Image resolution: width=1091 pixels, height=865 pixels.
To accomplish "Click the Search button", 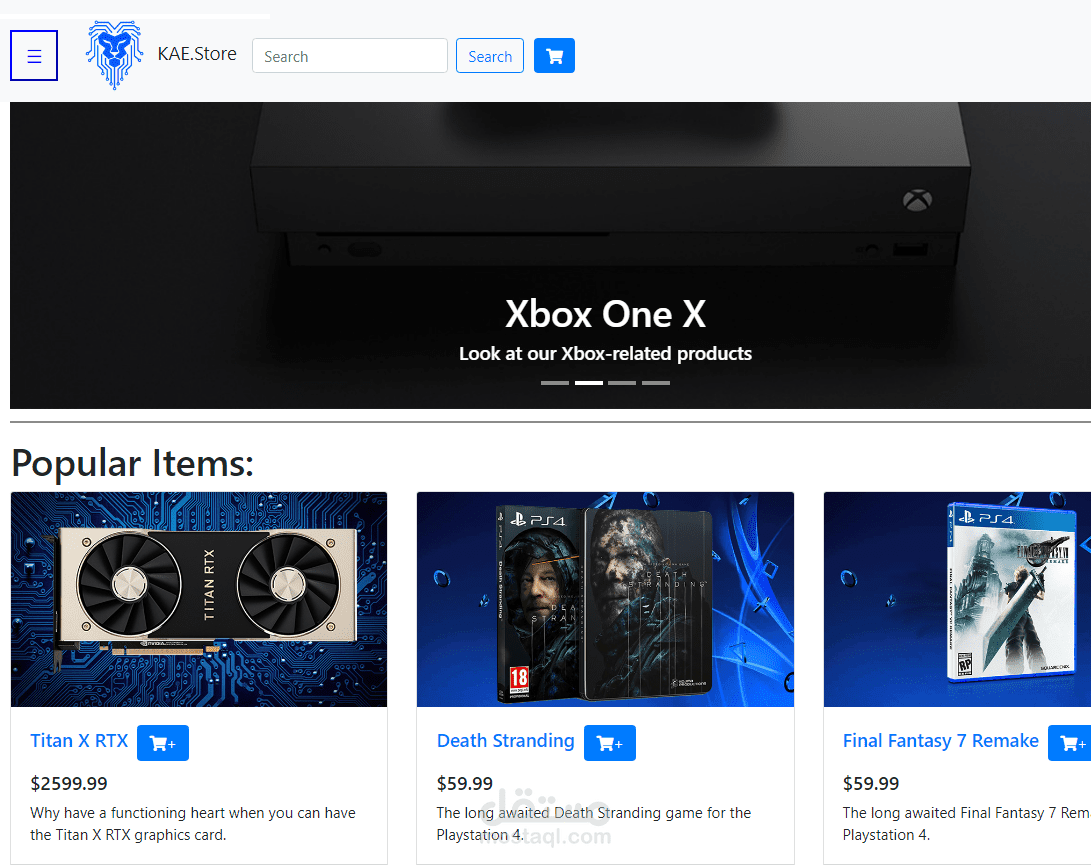I will 490,56.
